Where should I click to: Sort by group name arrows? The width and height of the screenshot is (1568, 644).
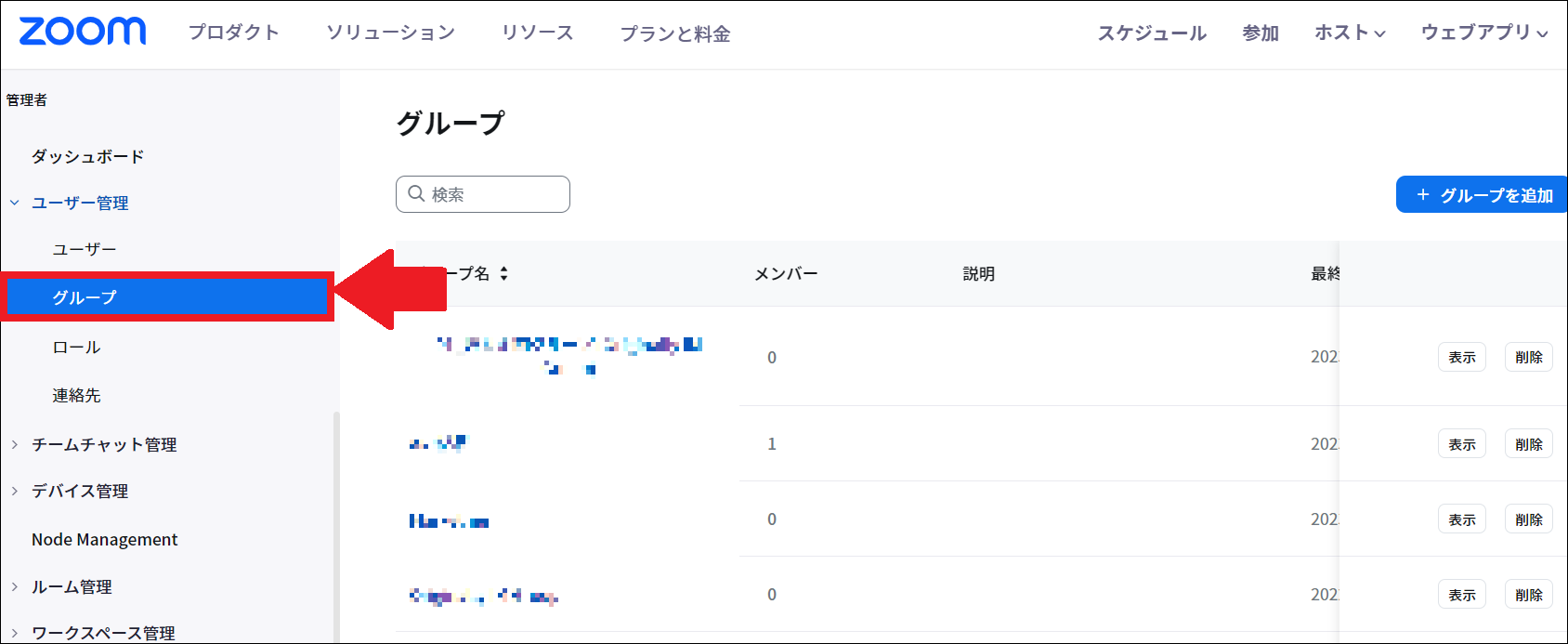point(503,273)
